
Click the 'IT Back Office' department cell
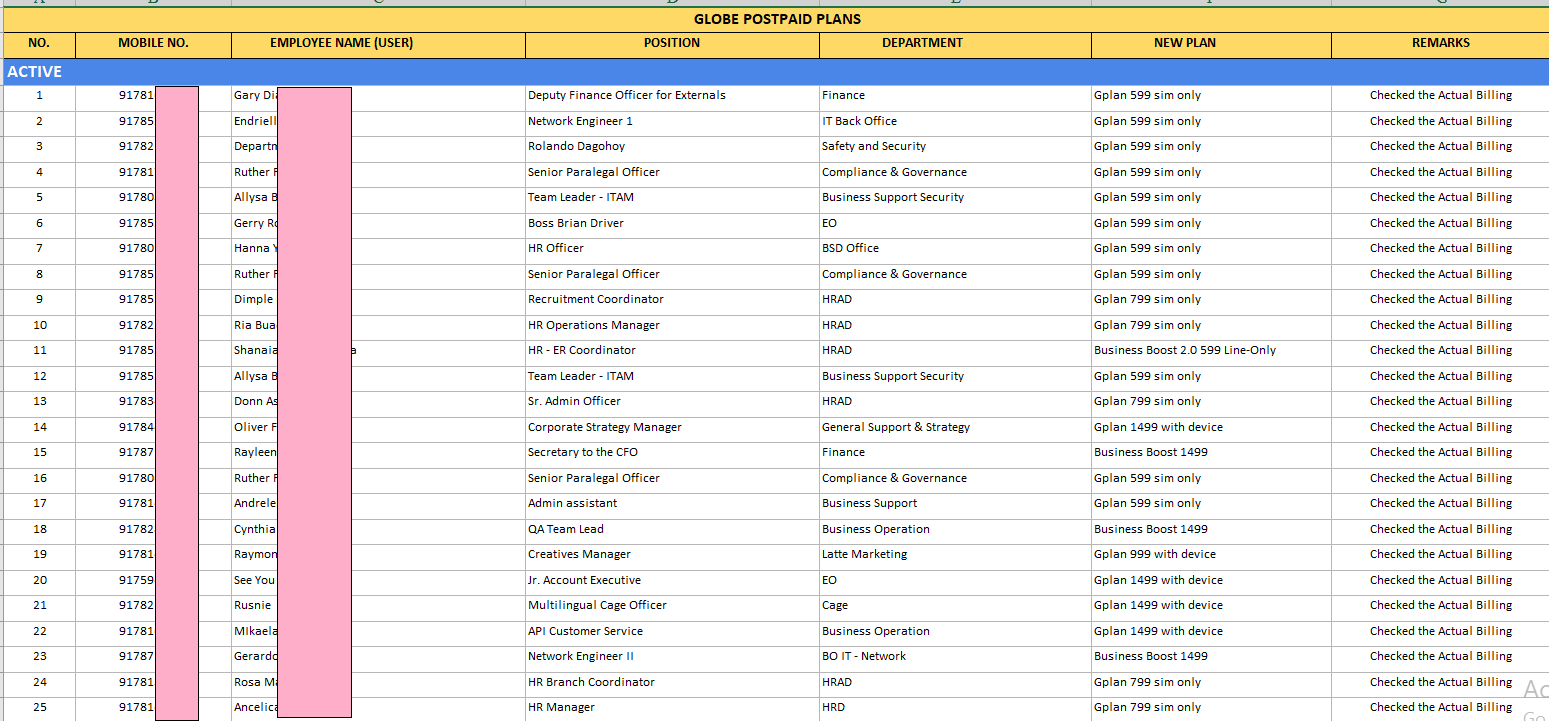(955, 122)
